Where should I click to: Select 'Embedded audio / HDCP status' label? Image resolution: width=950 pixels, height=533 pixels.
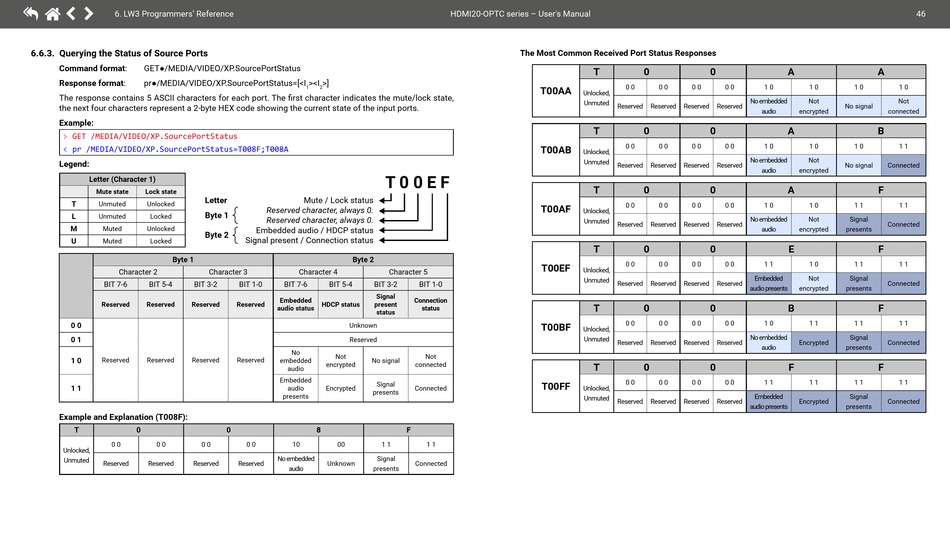click(x=314, y=230)
